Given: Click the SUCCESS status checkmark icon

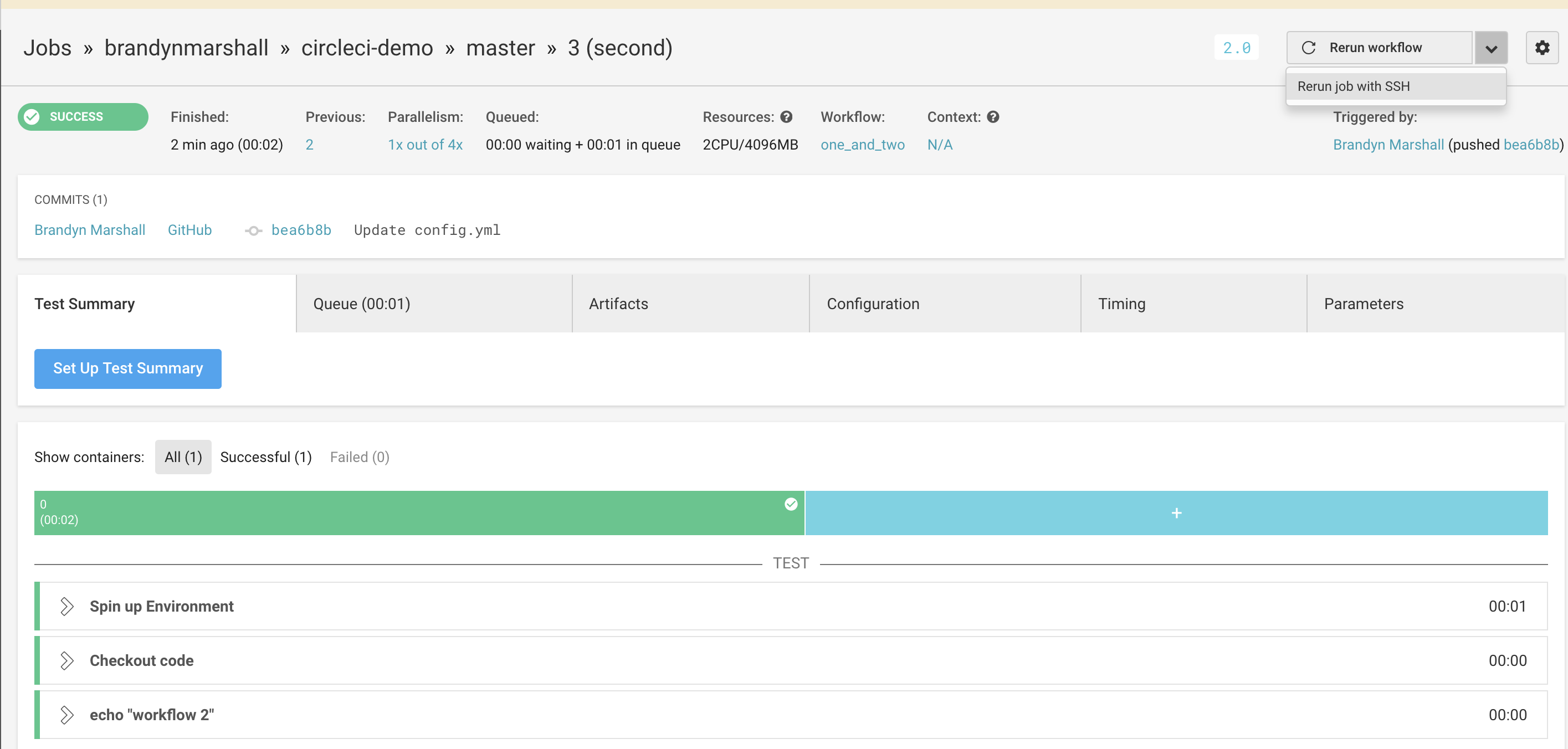Looking at the screenshot, I should (32, 117).
